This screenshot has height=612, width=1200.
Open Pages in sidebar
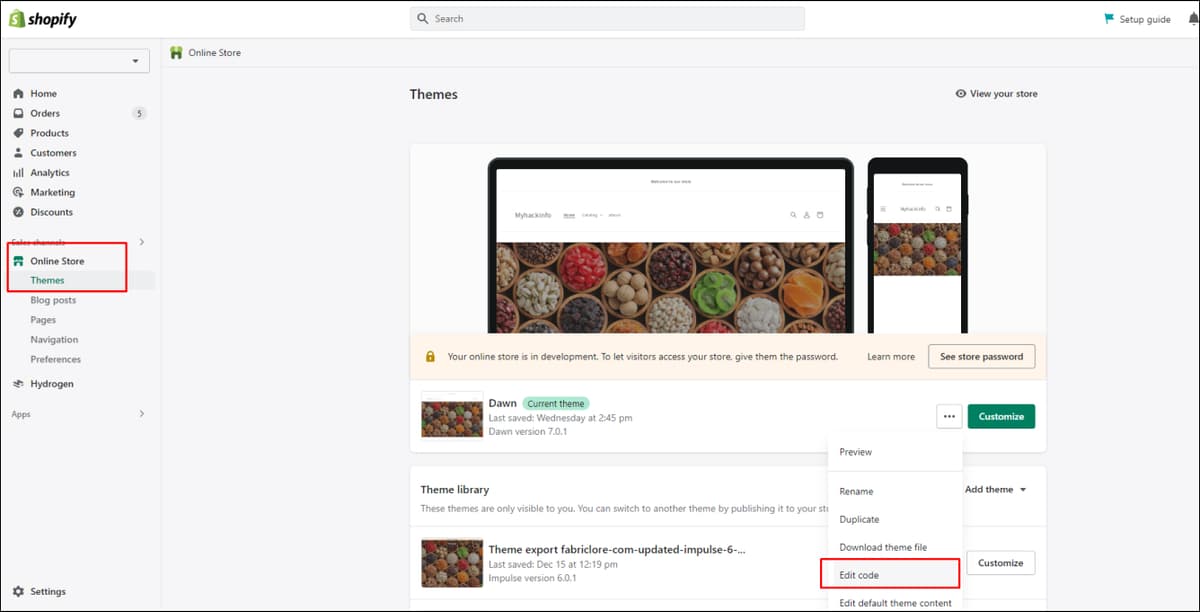pos(43,320)
